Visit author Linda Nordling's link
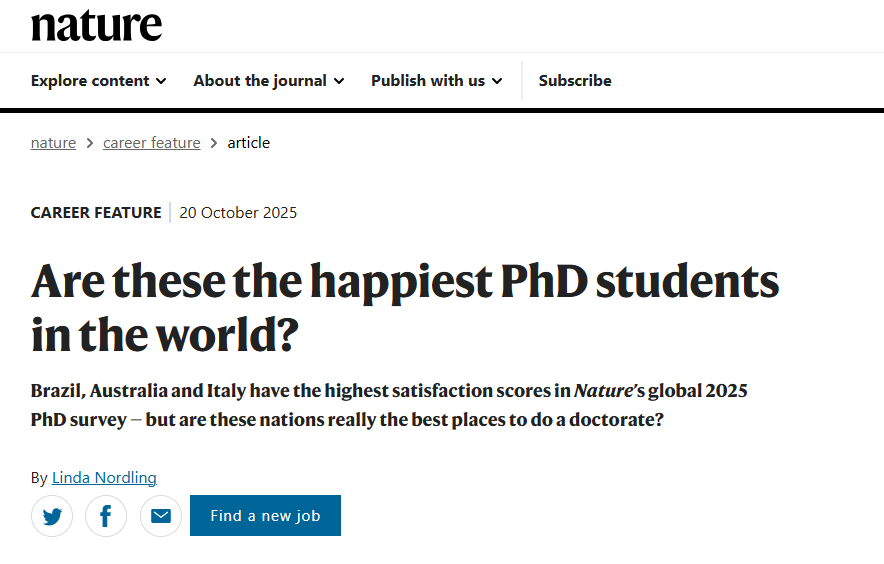884x564 pixels. 104,477
